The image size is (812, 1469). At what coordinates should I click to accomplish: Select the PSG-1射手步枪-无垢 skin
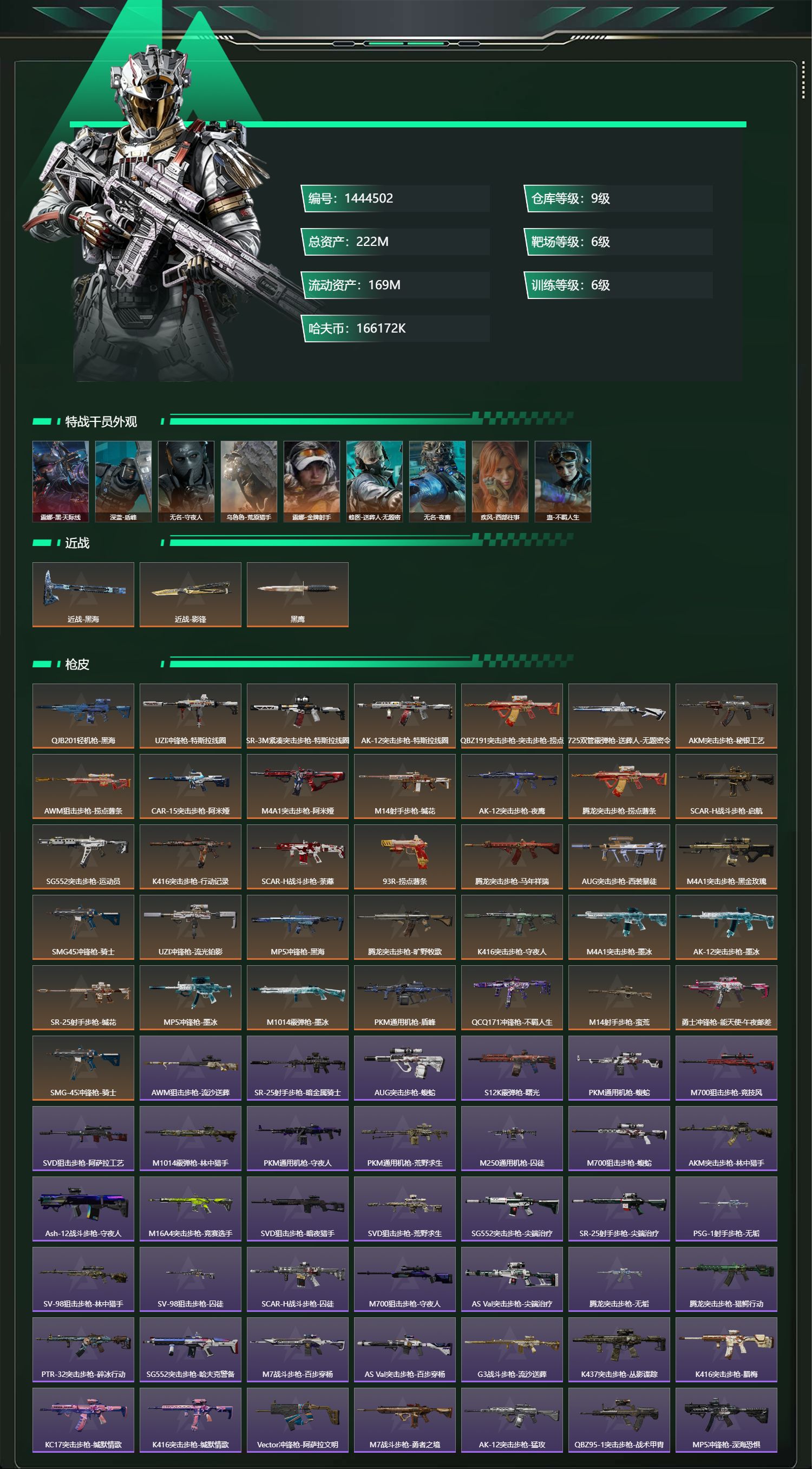coord(726,1209)
